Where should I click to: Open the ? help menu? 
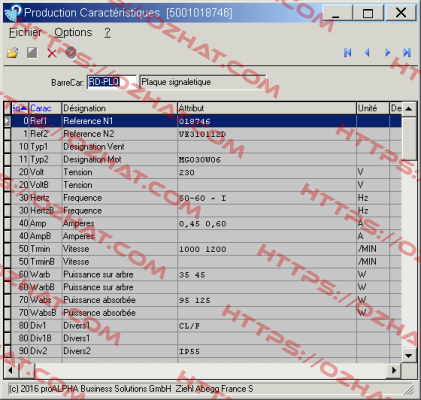point(107,33)
